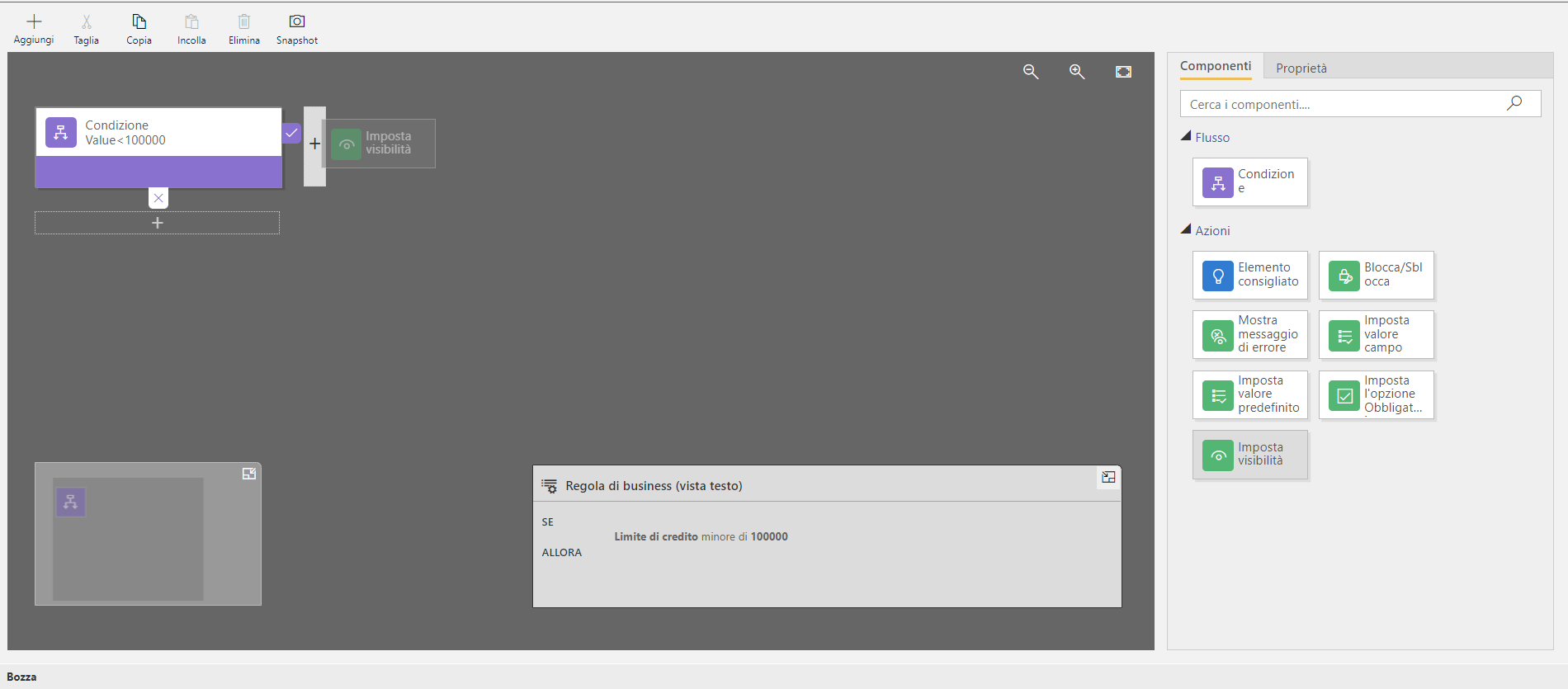Click the SE label in text view
The height and width of the screenshot is (689, 1568).
coord(548,522)
